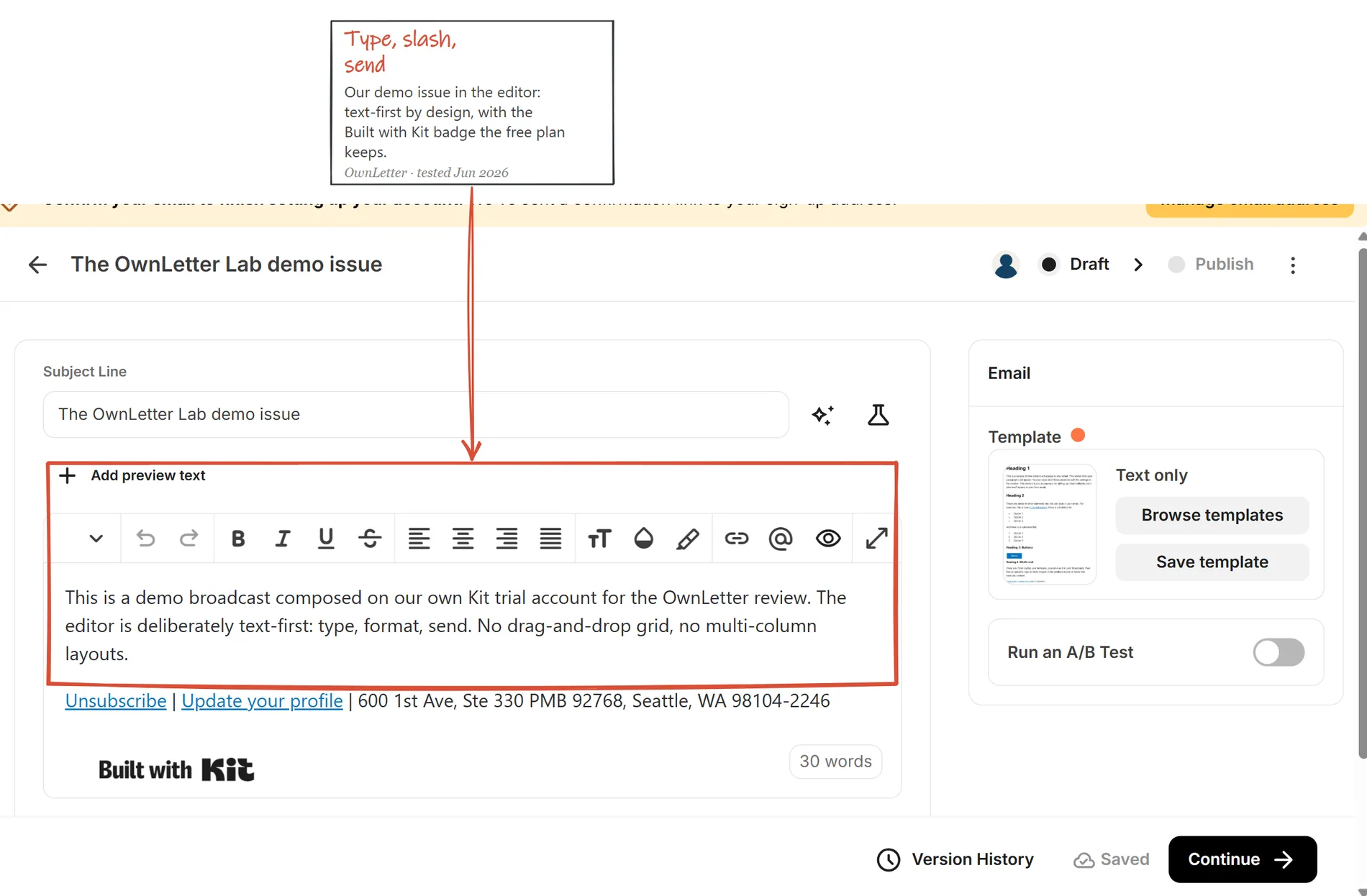Redo the last edit
Viewport: 1367px width, 896px height.
tap(189, 538)
